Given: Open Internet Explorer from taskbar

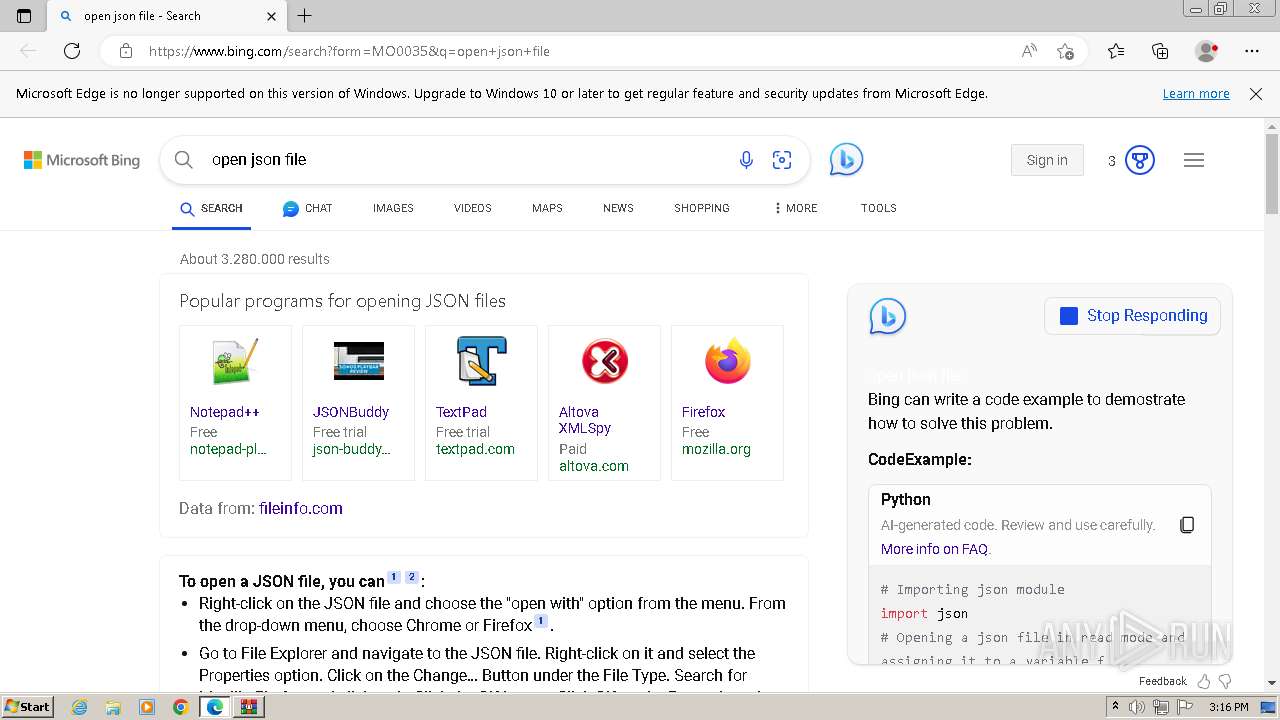Looking at the screenshot, I should click(x=80, y=707).
